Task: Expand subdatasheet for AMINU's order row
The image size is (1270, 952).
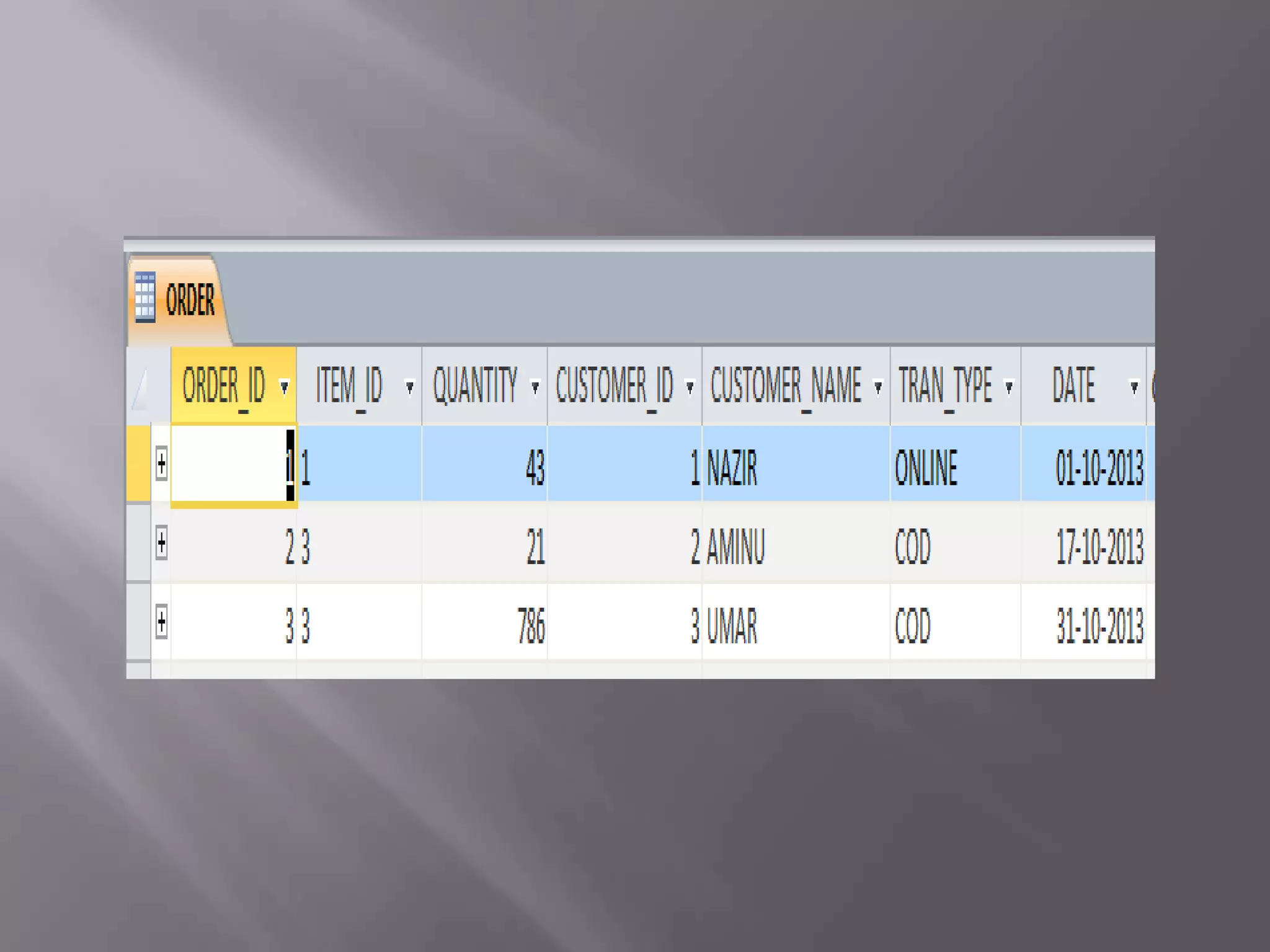Action: click(x=161, y=543)
